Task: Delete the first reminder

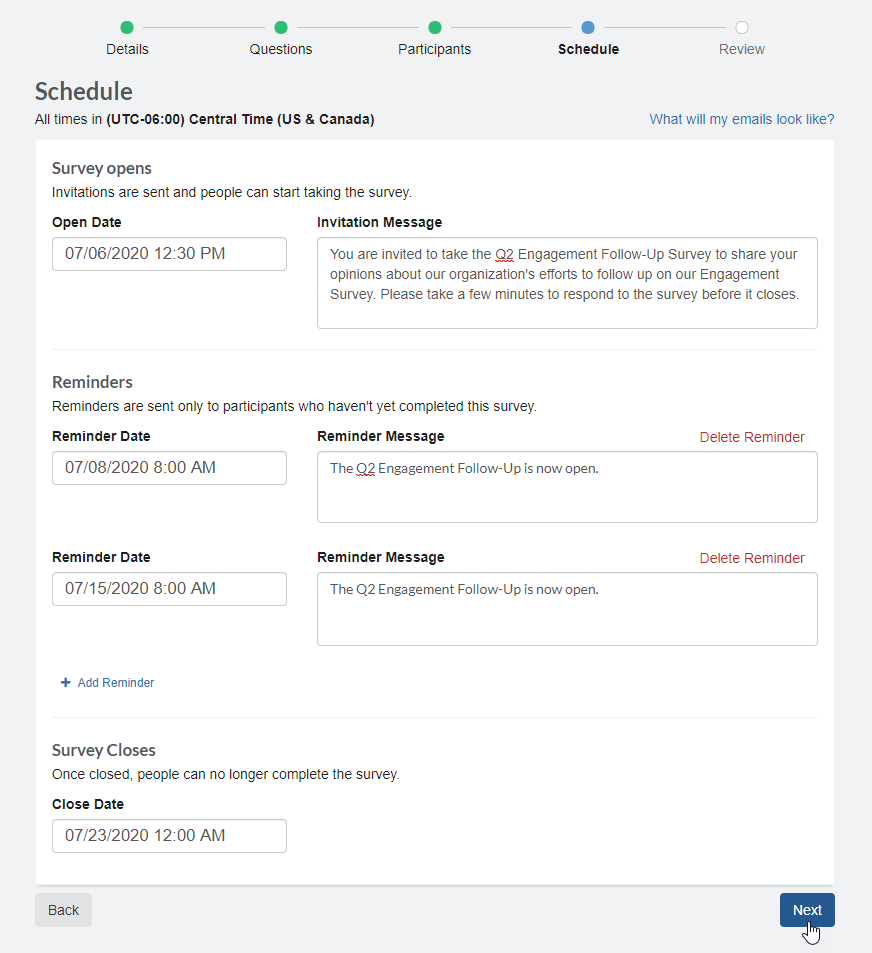Action: (752, 437)
